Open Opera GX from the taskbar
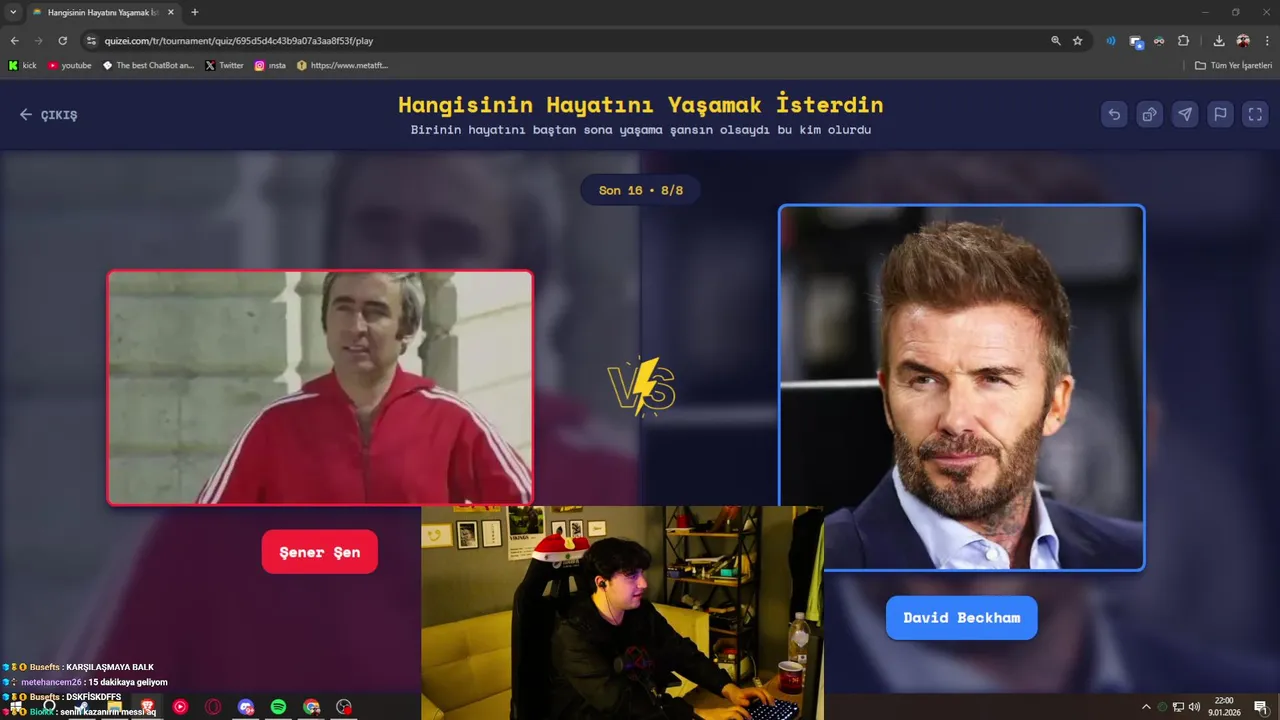 tap(213, 707)
